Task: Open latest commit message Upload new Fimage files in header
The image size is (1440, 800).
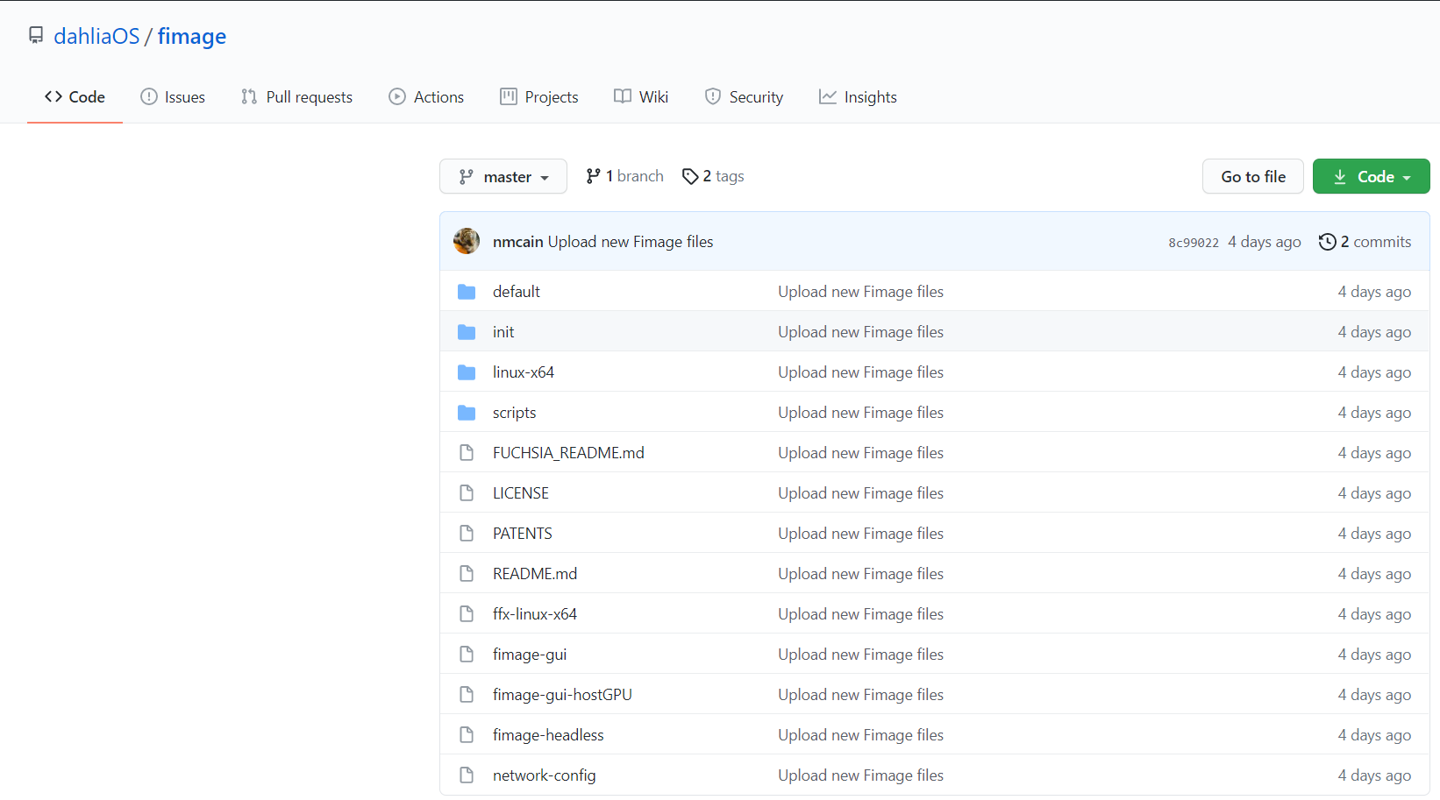Action: click(631, 242)
